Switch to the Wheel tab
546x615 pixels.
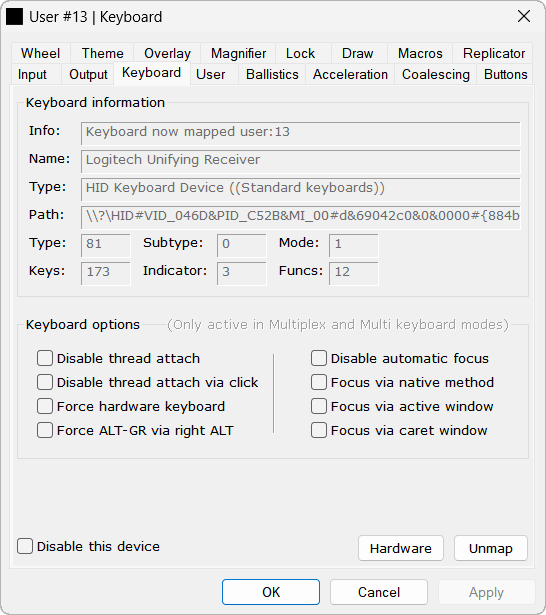(40, 53)
